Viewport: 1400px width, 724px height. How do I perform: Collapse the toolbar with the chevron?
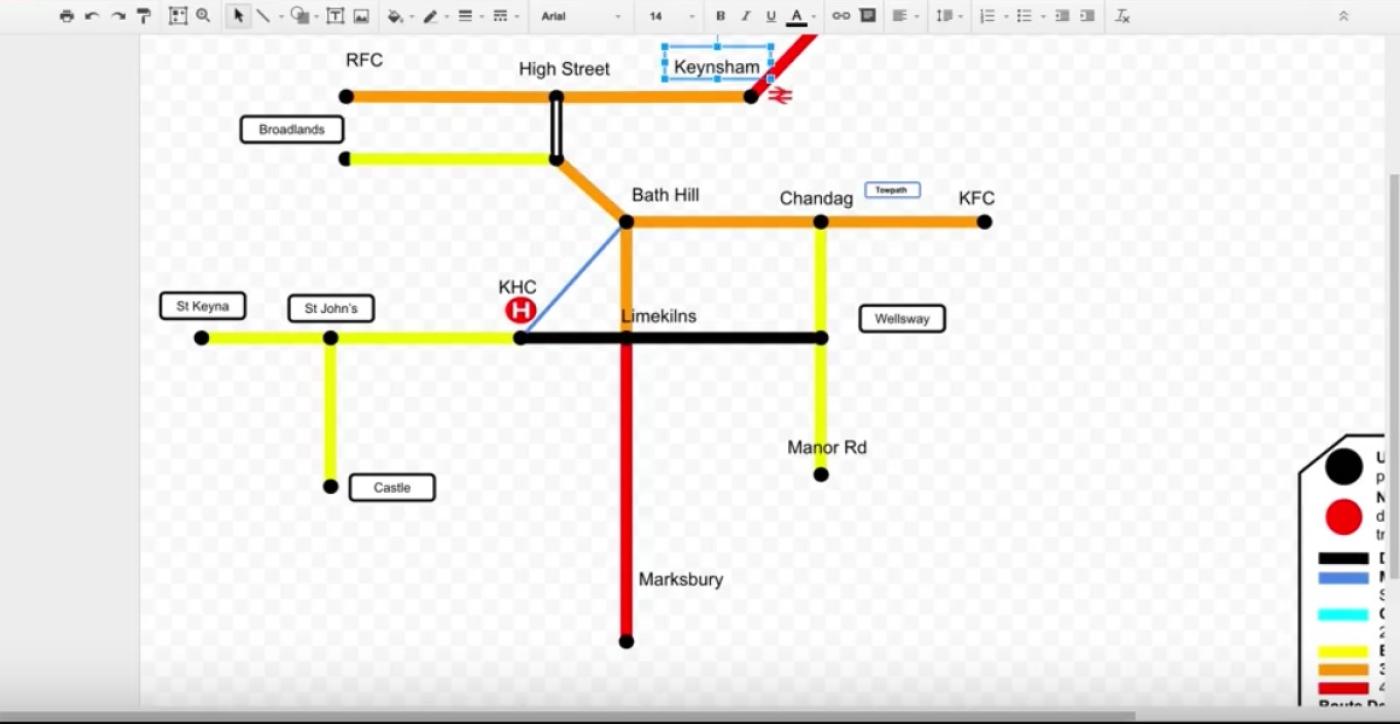[x=1343, y=16]
